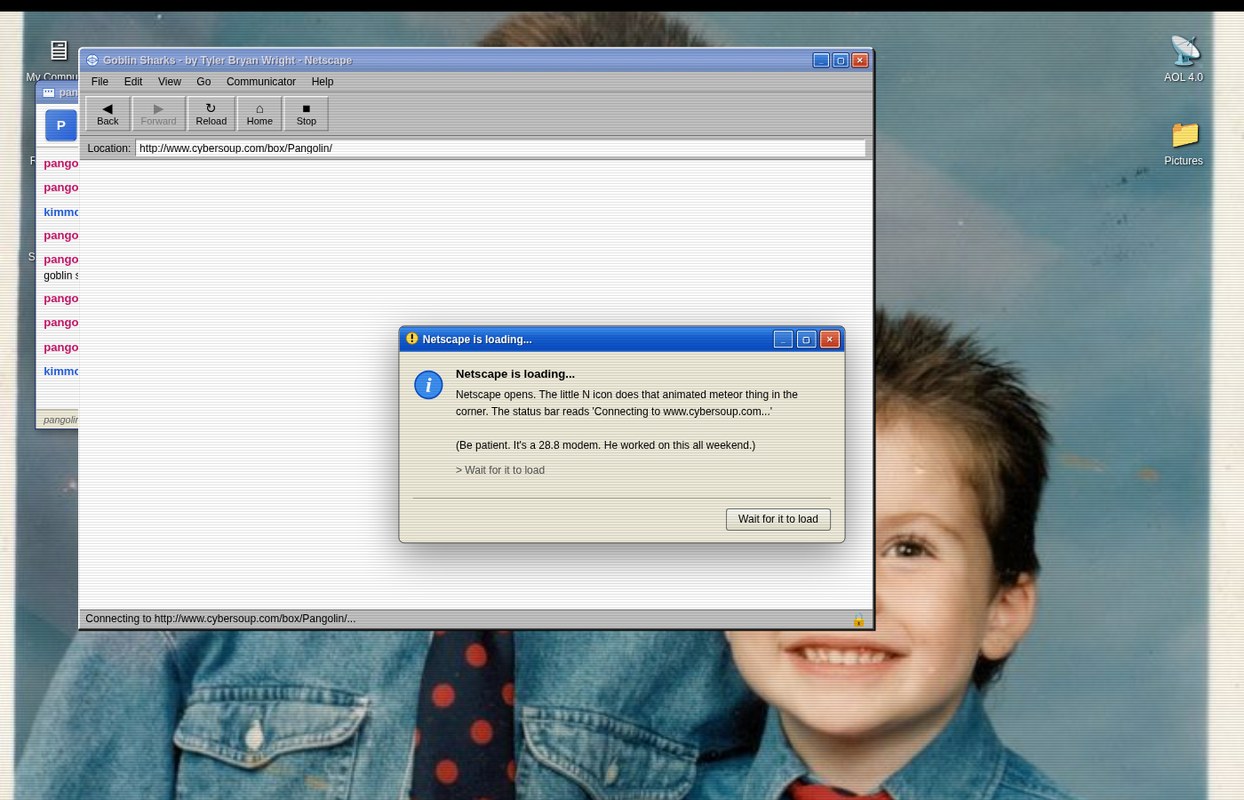Click the chat window title bar icon

tap(48, 93)
